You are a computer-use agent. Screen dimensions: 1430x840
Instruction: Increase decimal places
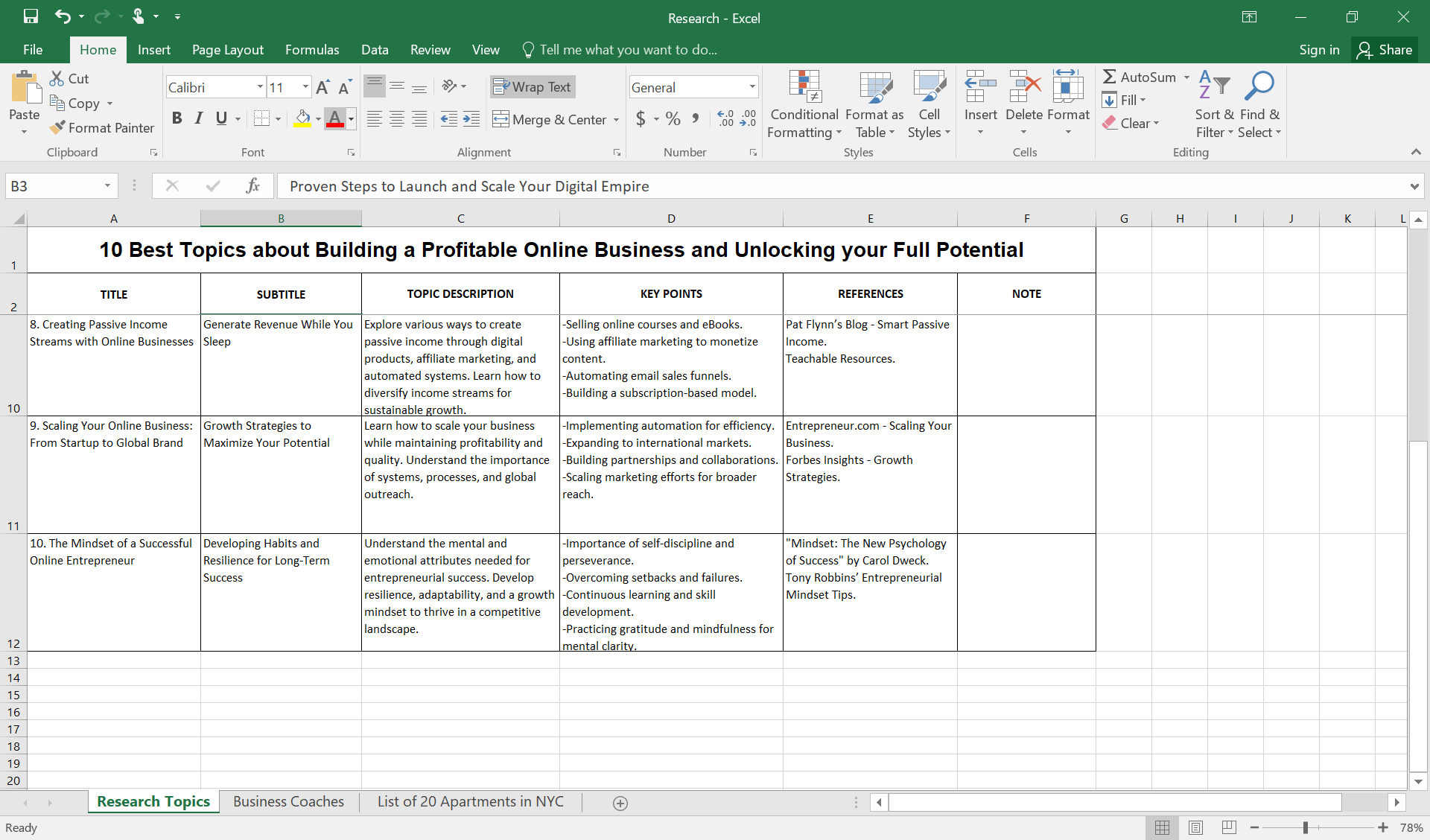point(725,118)
